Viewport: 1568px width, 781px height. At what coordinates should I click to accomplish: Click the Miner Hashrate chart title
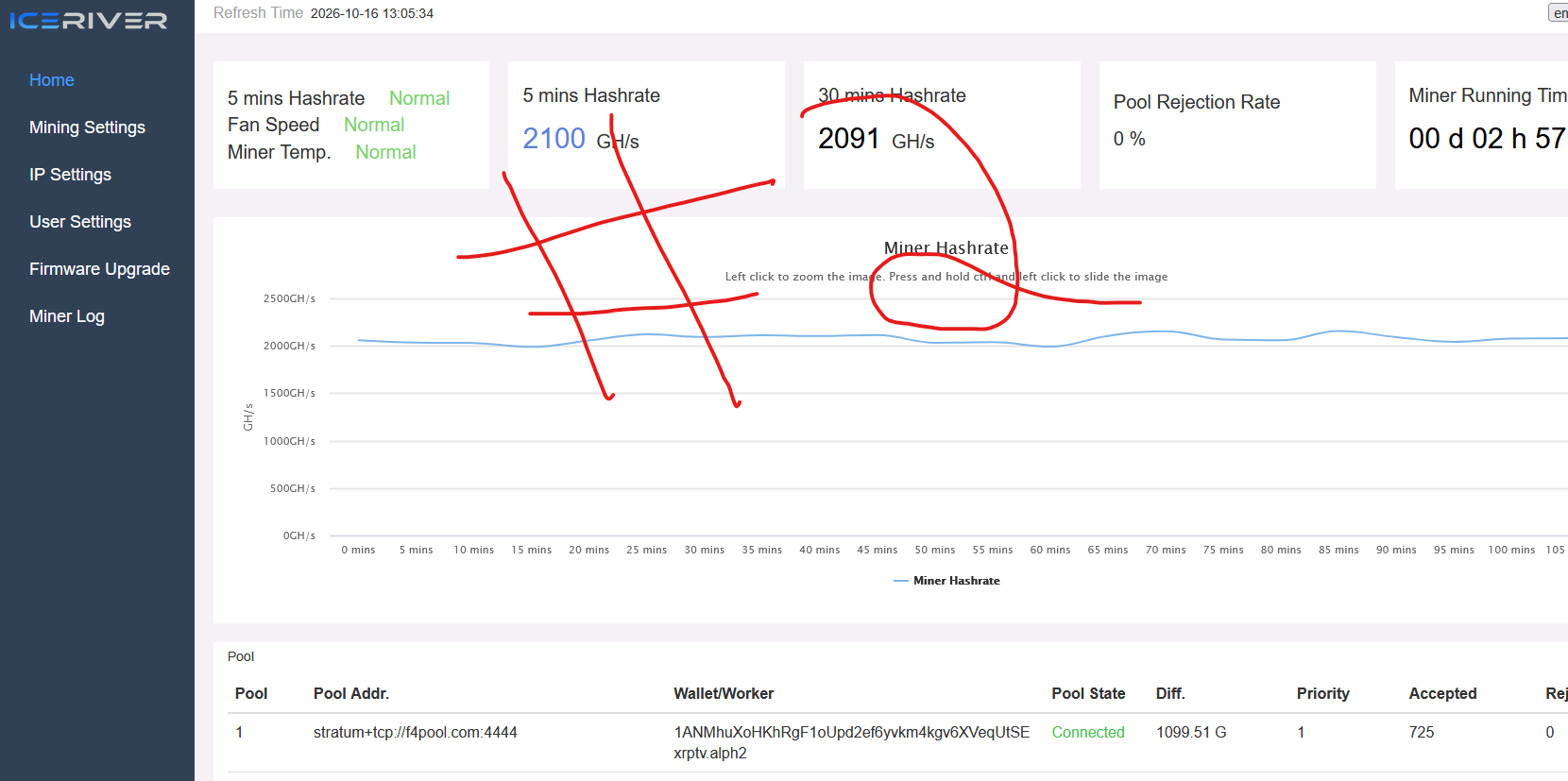click(x=946, y=248)
